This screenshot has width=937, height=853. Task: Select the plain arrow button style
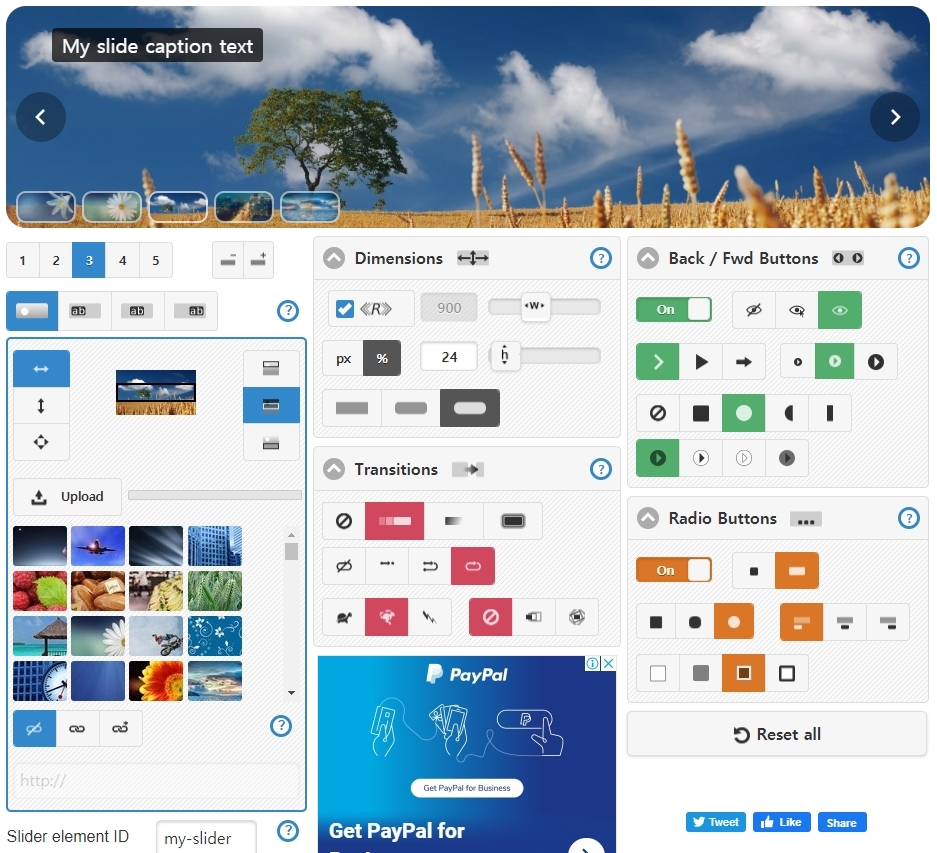click(x=744, y=362)
